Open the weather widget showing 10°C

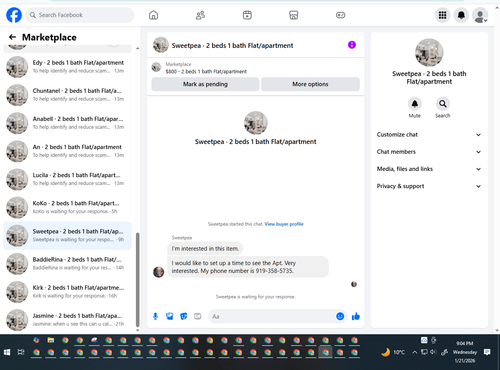pyautogui.click(x=393, y=352)
